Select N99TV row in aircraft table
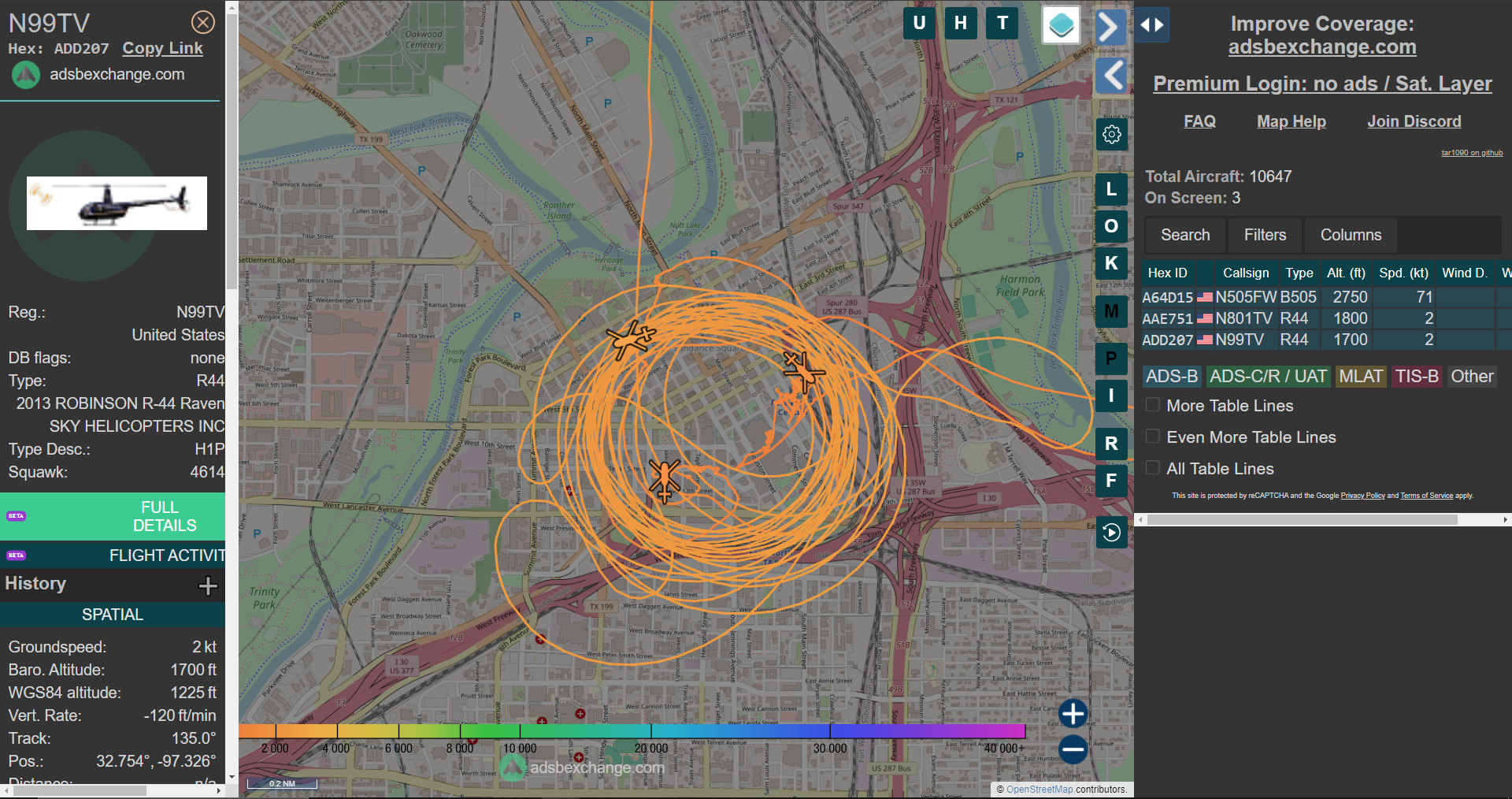Viewport: 1512px width, 799px height. coord(1326,340)
